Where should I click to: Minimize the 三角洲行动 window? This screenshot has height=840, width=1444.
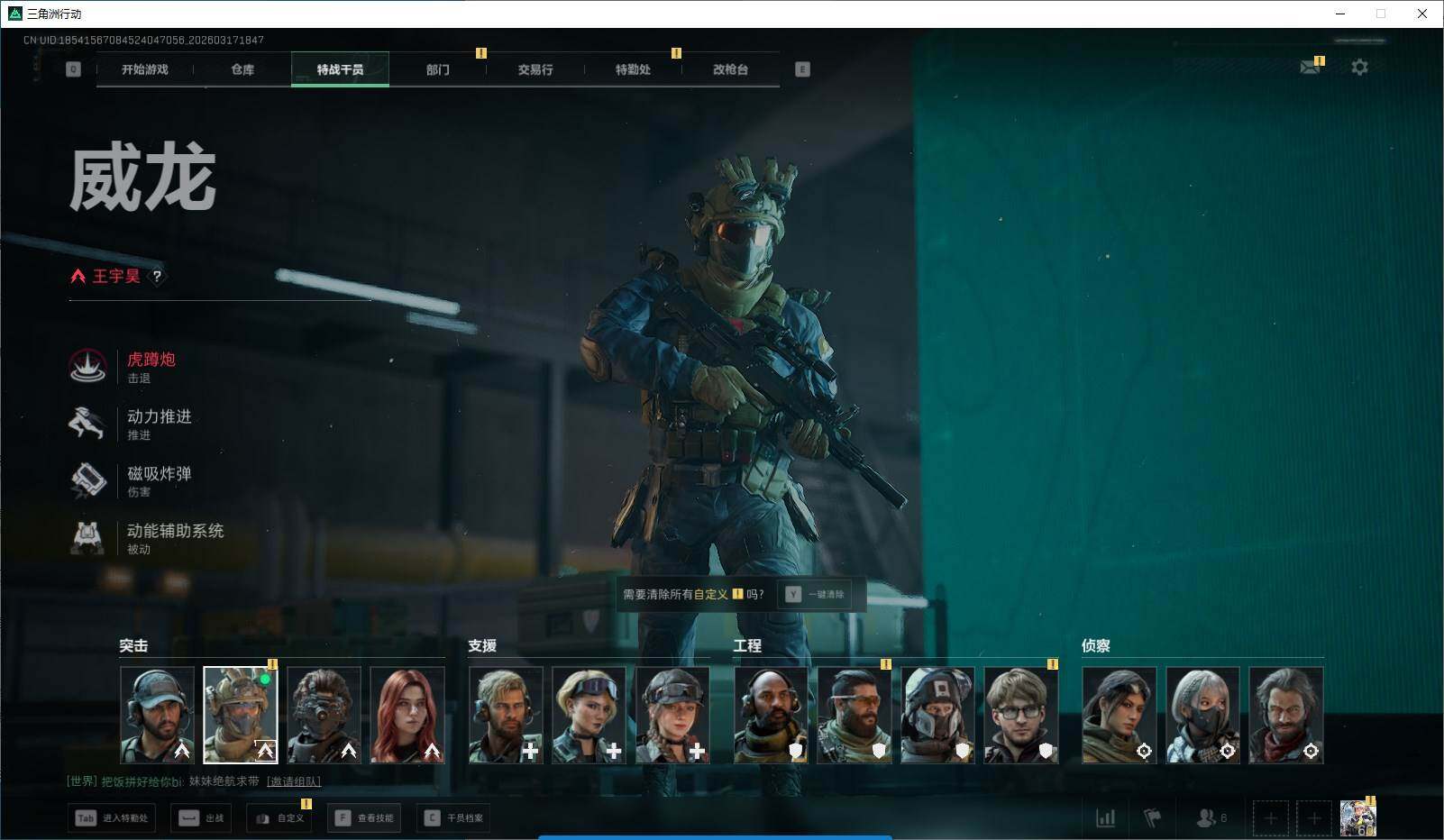click(1339, 14)
